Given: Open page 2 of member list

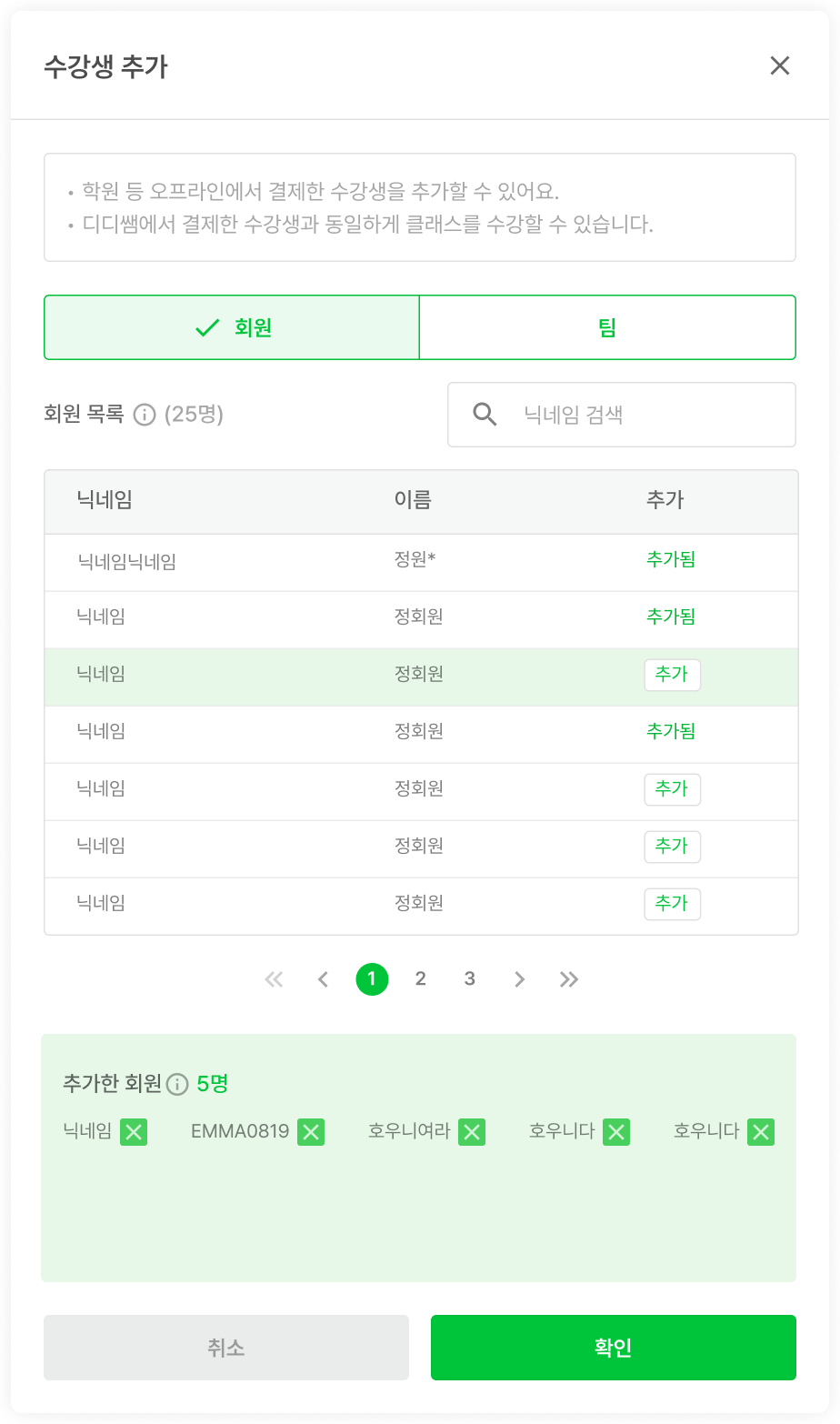Looking at the screenshot, I should 420,979.
